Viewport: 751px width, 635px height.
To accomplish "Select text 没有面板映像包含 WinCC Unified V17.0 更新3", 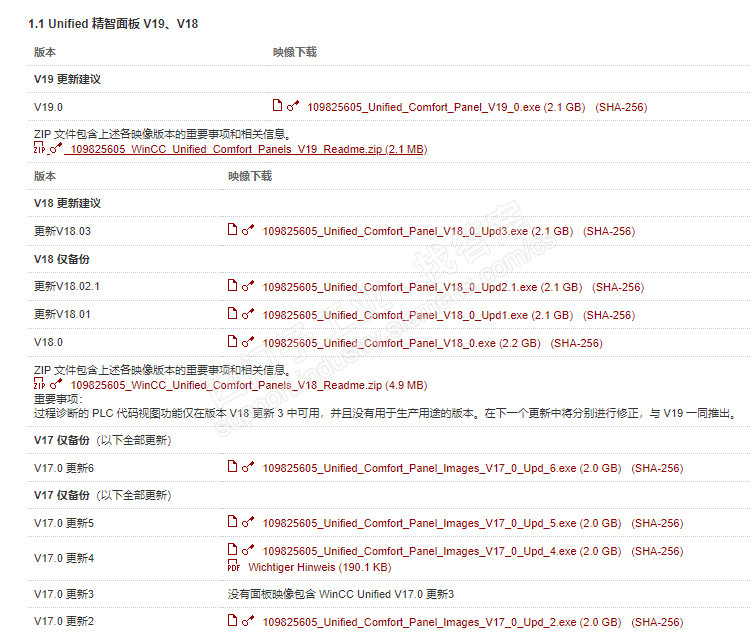I will click(341, 594).
